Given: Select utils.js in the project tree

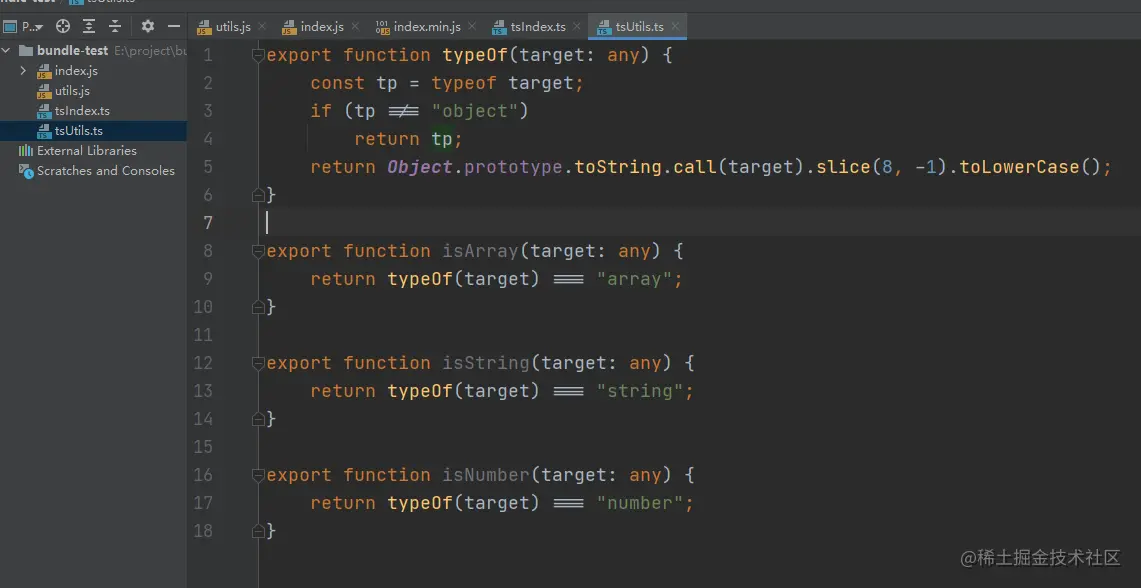Looking at the screenshot, I should point(72,91).
